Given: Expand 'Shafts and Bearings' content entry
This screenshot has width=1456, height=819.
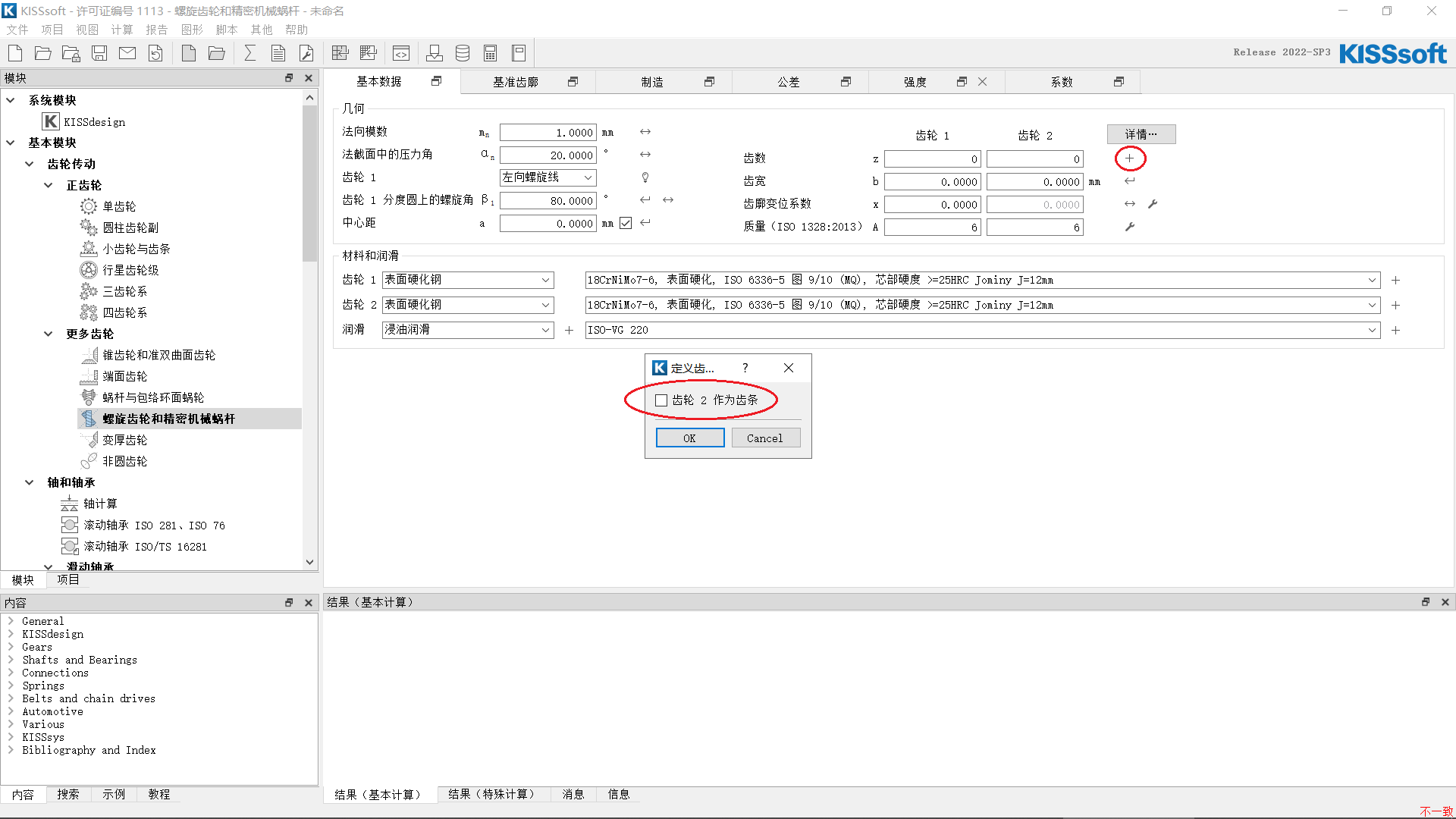Looking at the screenshot, I should pyautogui.click(x=11, y=660).
